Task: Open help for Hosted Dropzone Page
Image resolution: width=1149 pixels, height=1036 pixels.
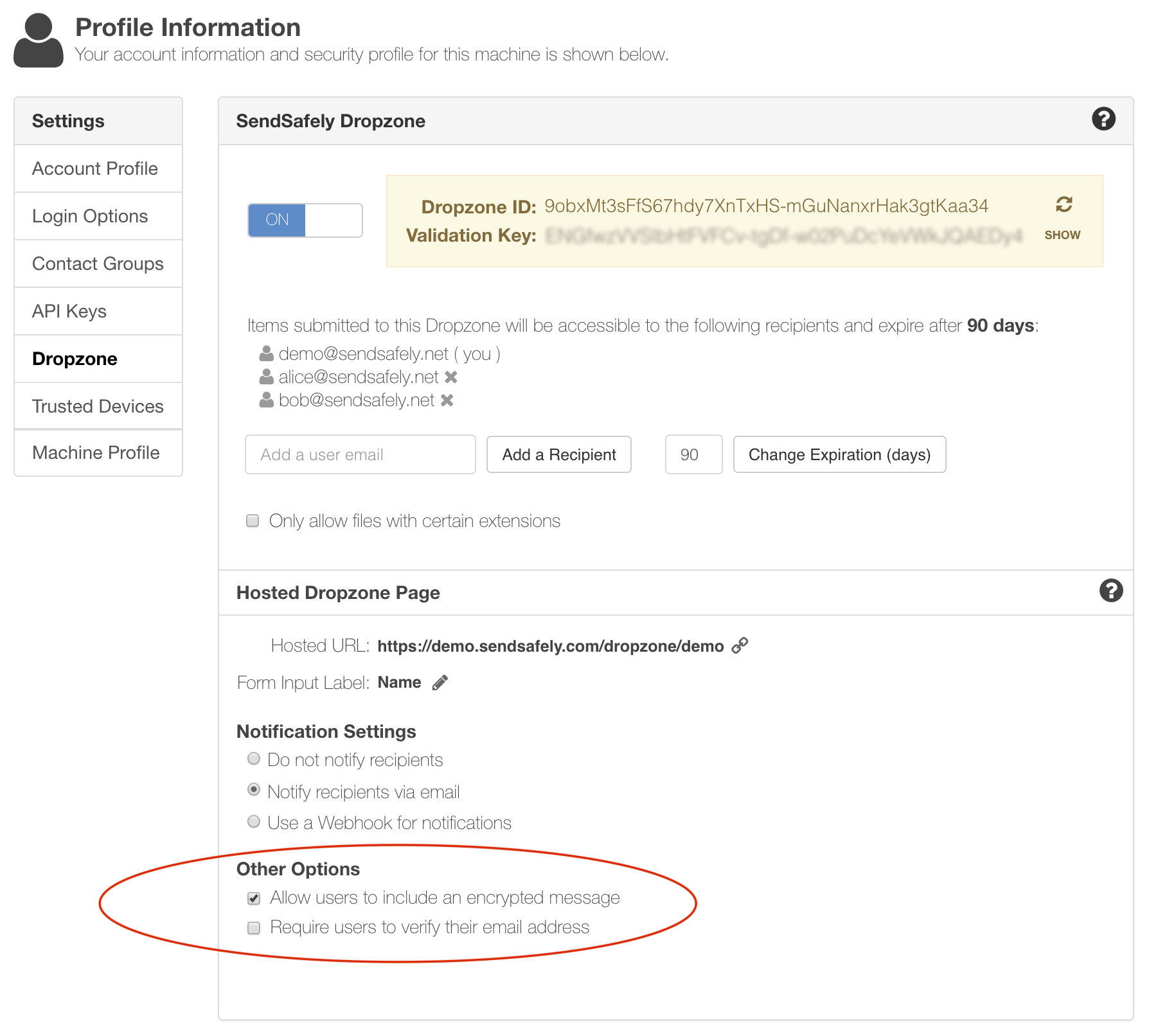Action: click(x=1111, y=590)
